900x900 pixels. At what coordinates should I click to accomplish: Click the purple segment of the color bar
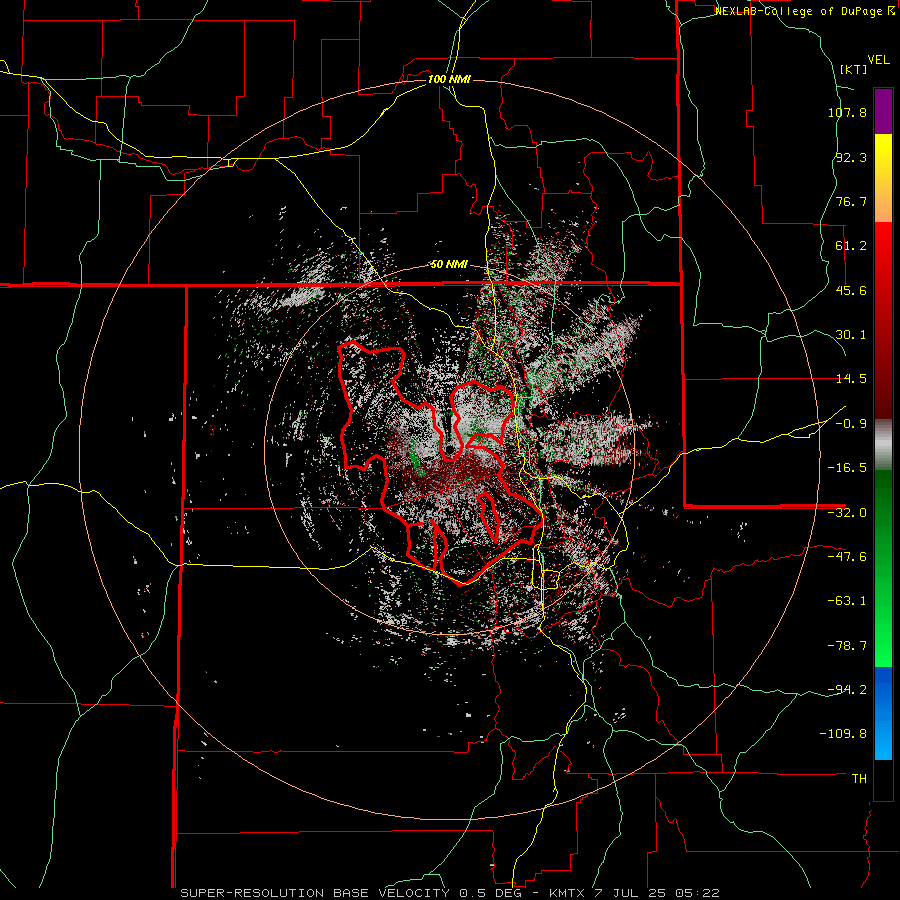pos(883,111)
